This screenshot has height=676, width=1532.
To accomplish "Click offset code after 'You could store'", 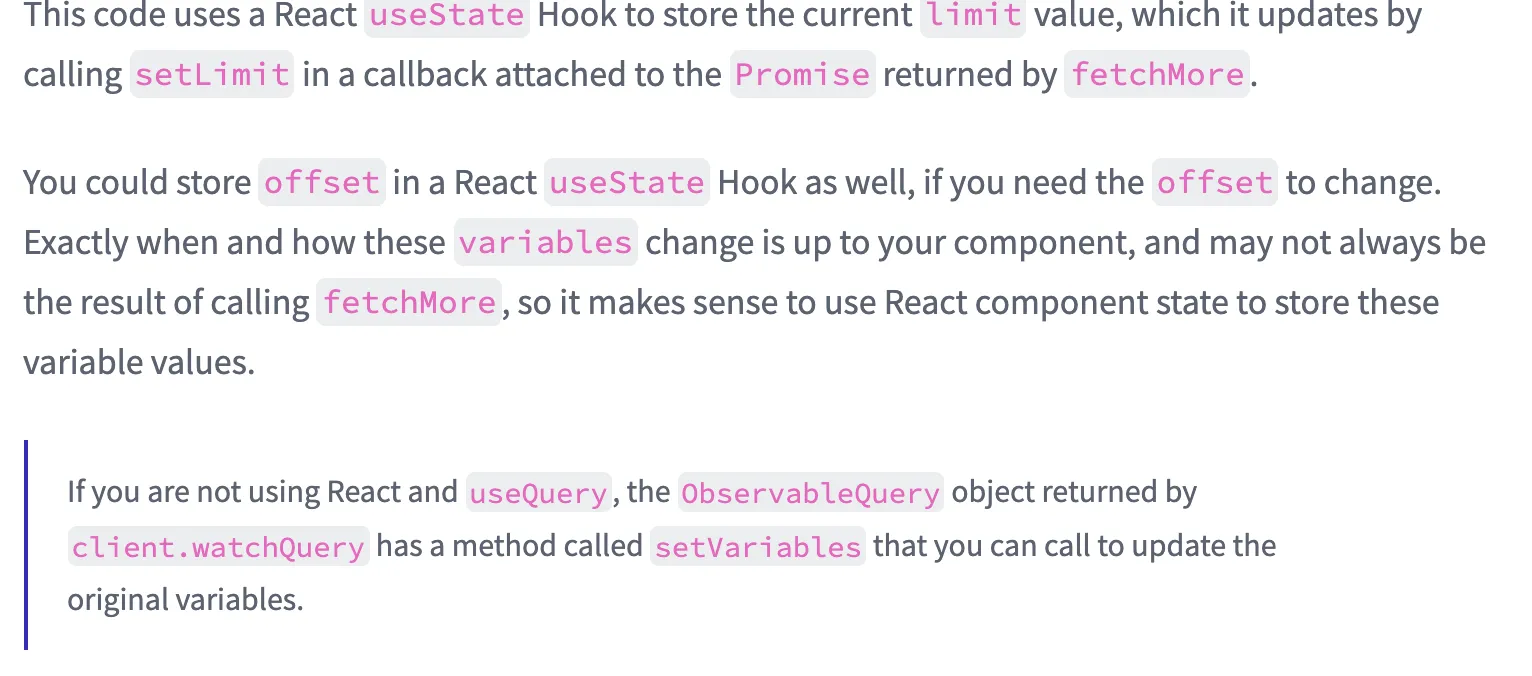I will click(321, 183).
